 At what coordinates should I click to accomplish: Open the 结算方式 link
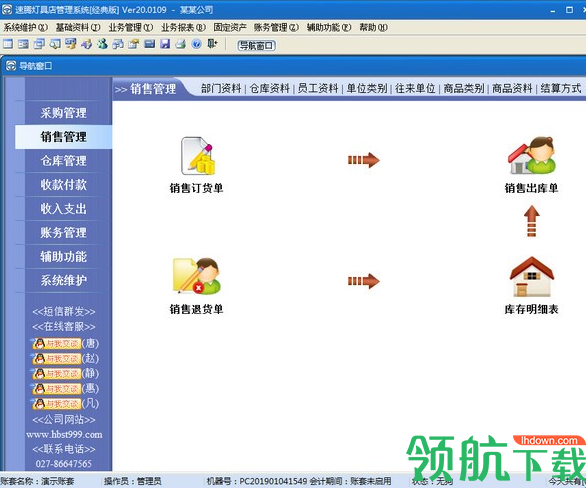[561, 89]
